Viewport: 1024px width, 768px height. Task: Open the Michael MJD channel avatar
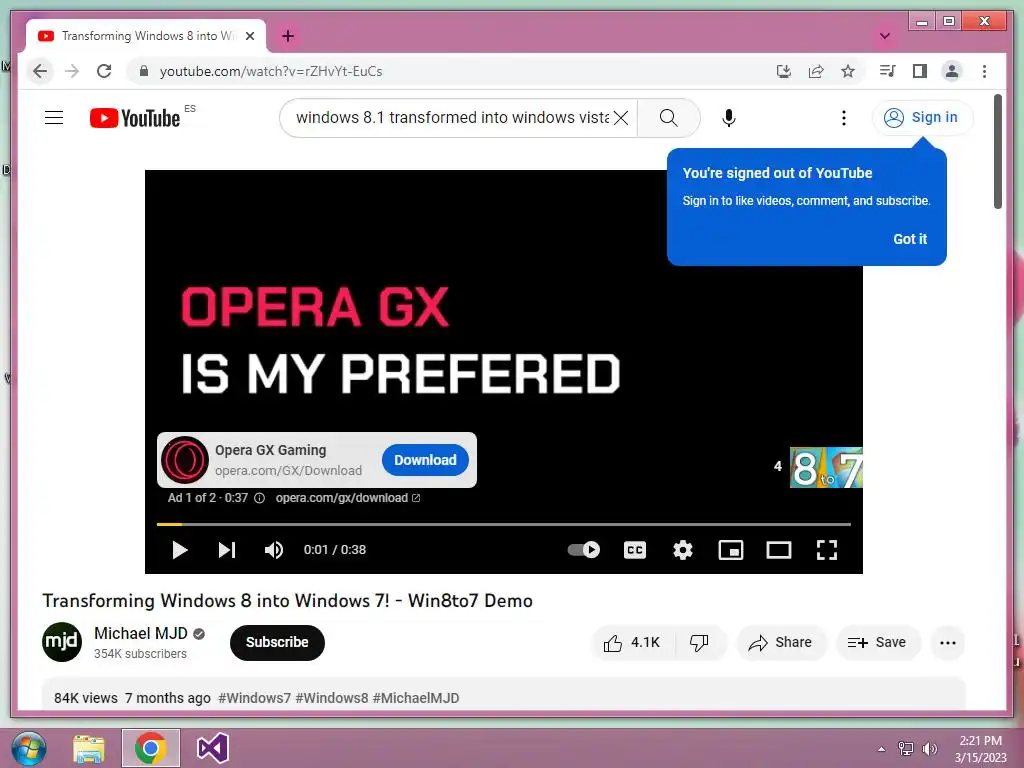62,642
